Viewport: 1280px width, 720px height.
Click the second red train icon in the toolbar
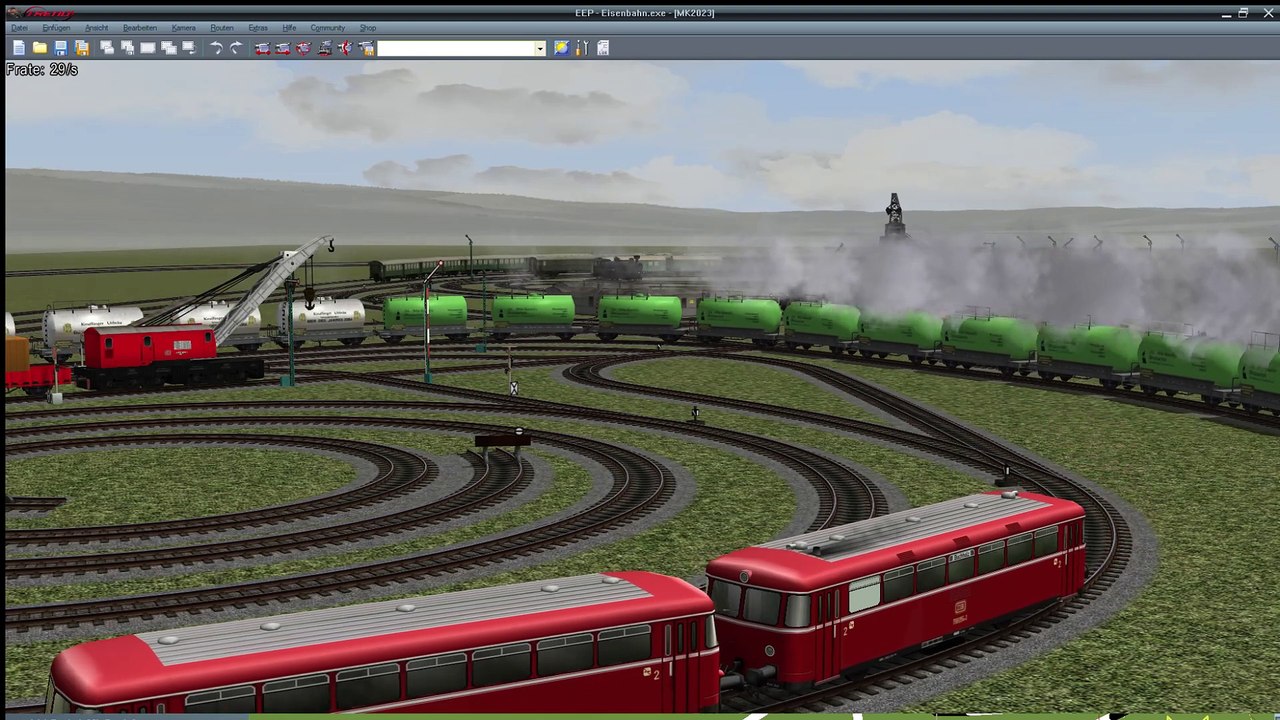[283, 48]
